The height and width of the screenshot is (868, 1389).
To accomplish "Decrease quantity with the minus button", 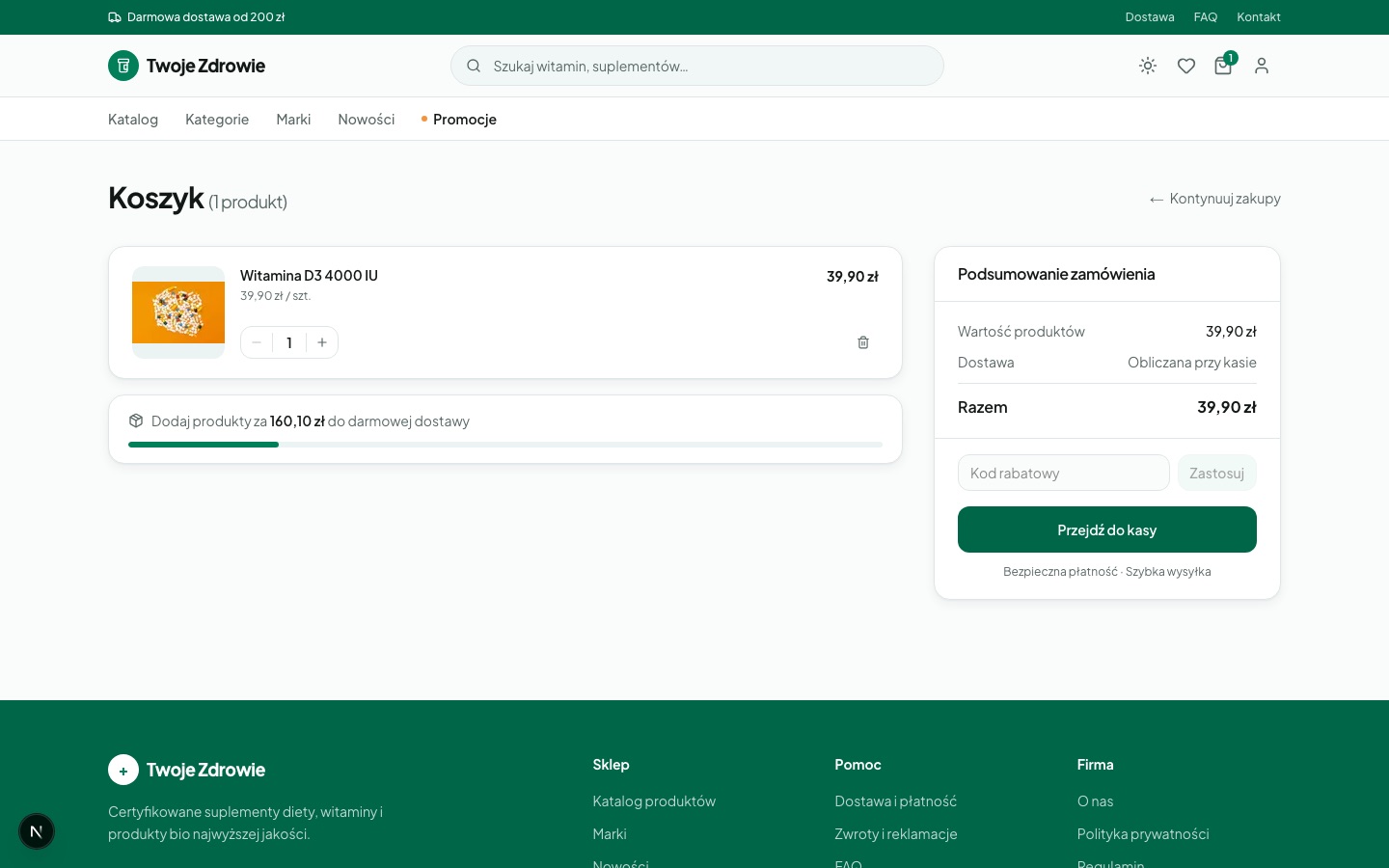I will coord(257,342).
